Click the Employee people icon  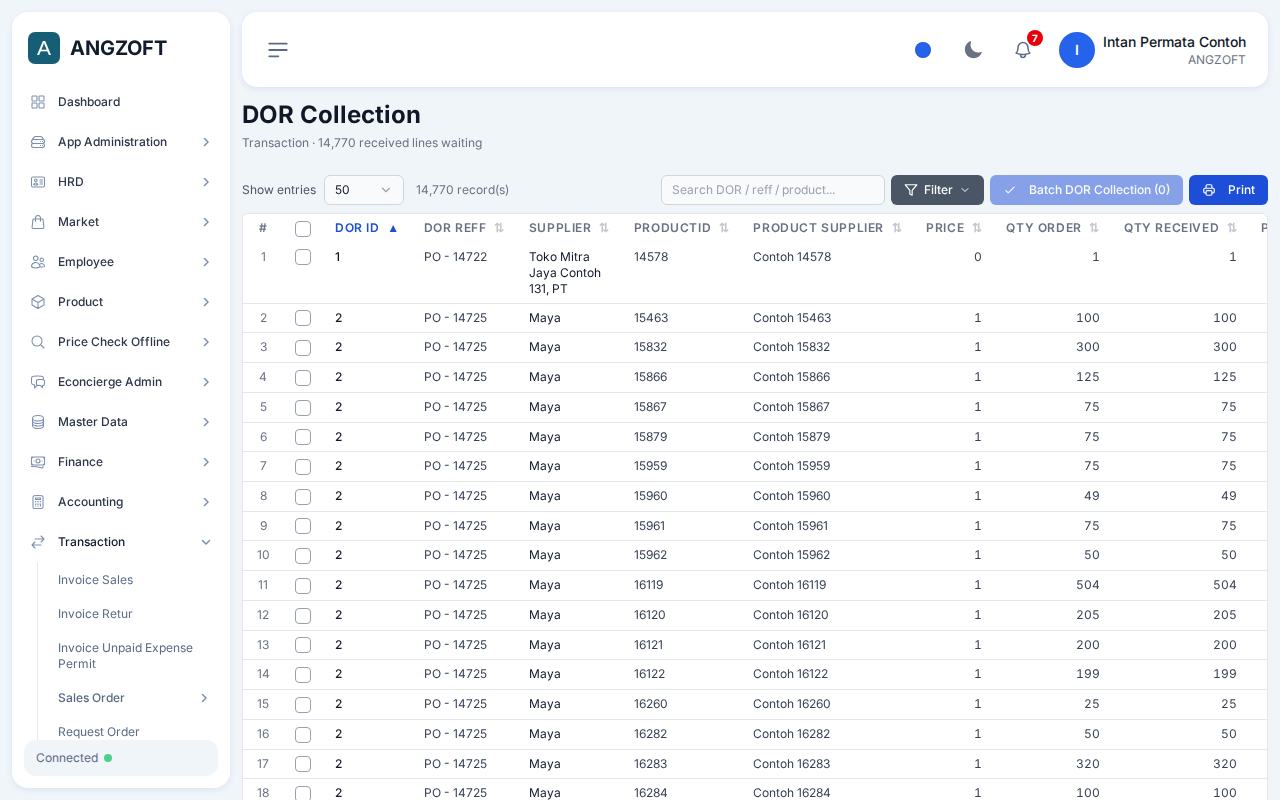pos(38,262)
